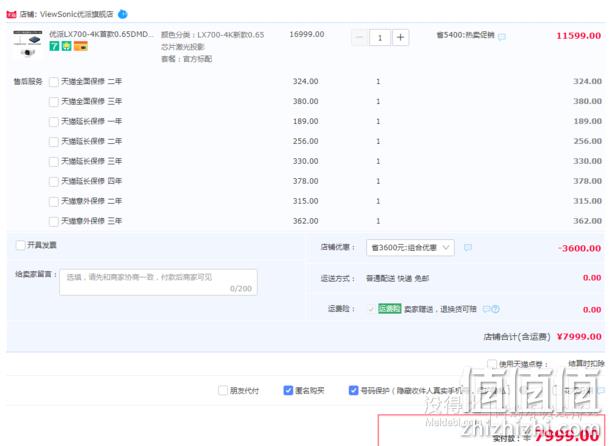Click the 省5400:热卖促销 promotion text
The width and height of the screenshot is (610, 446).
(465, 35)
